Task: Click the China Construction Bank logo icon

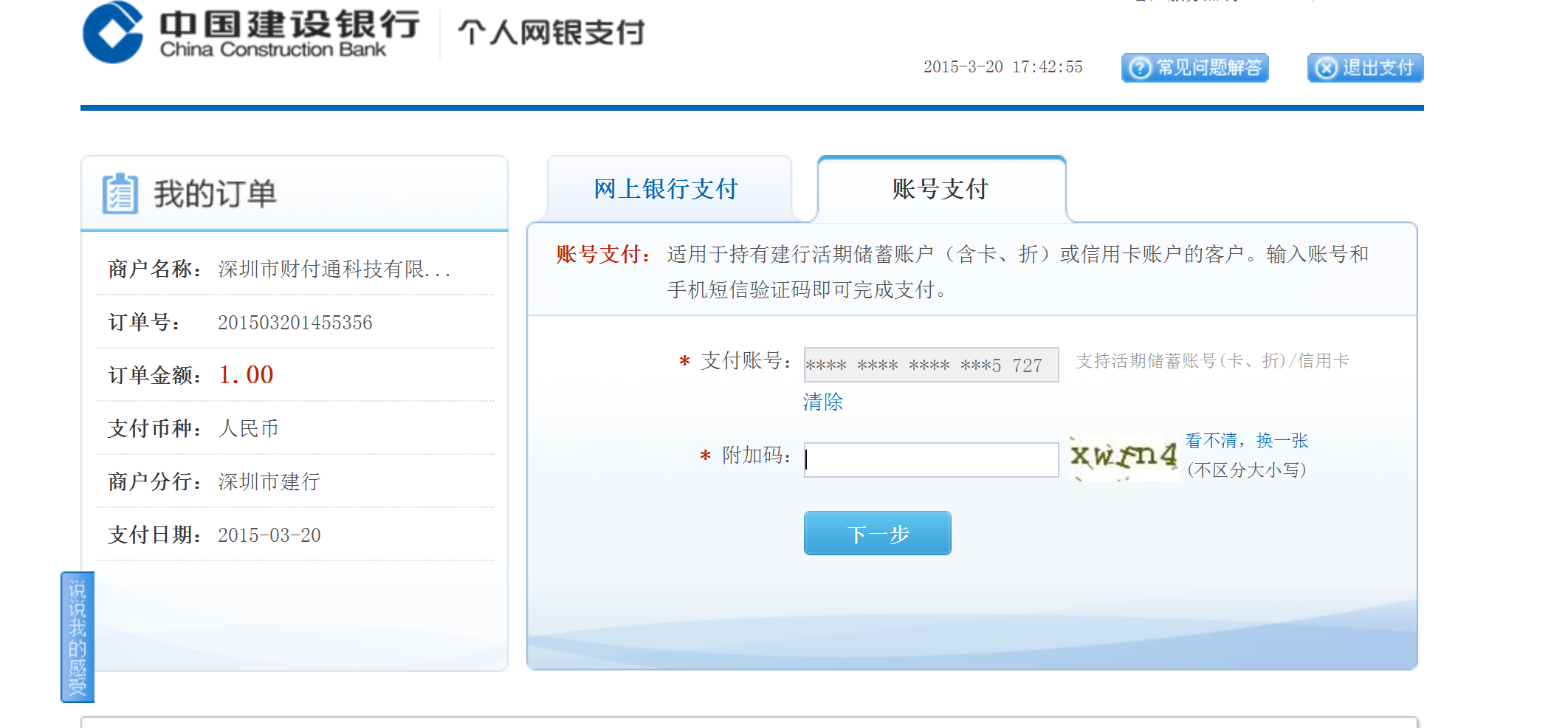Action: (113, 32)
